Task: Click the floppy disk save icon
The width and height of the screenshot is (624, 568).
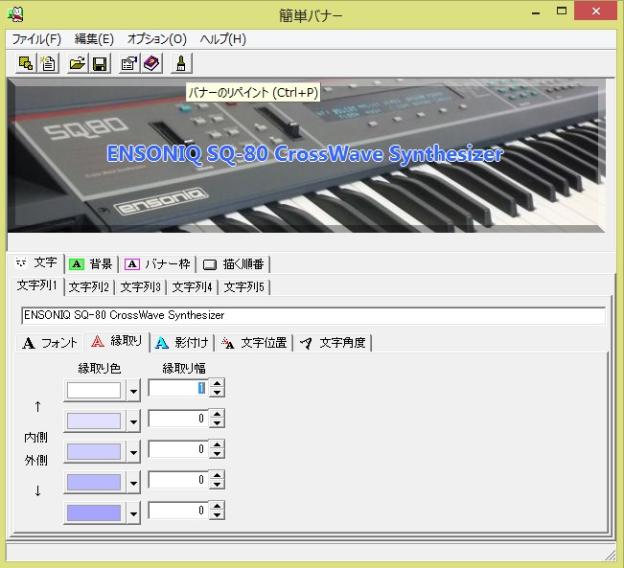Action: tap(99, 63)
